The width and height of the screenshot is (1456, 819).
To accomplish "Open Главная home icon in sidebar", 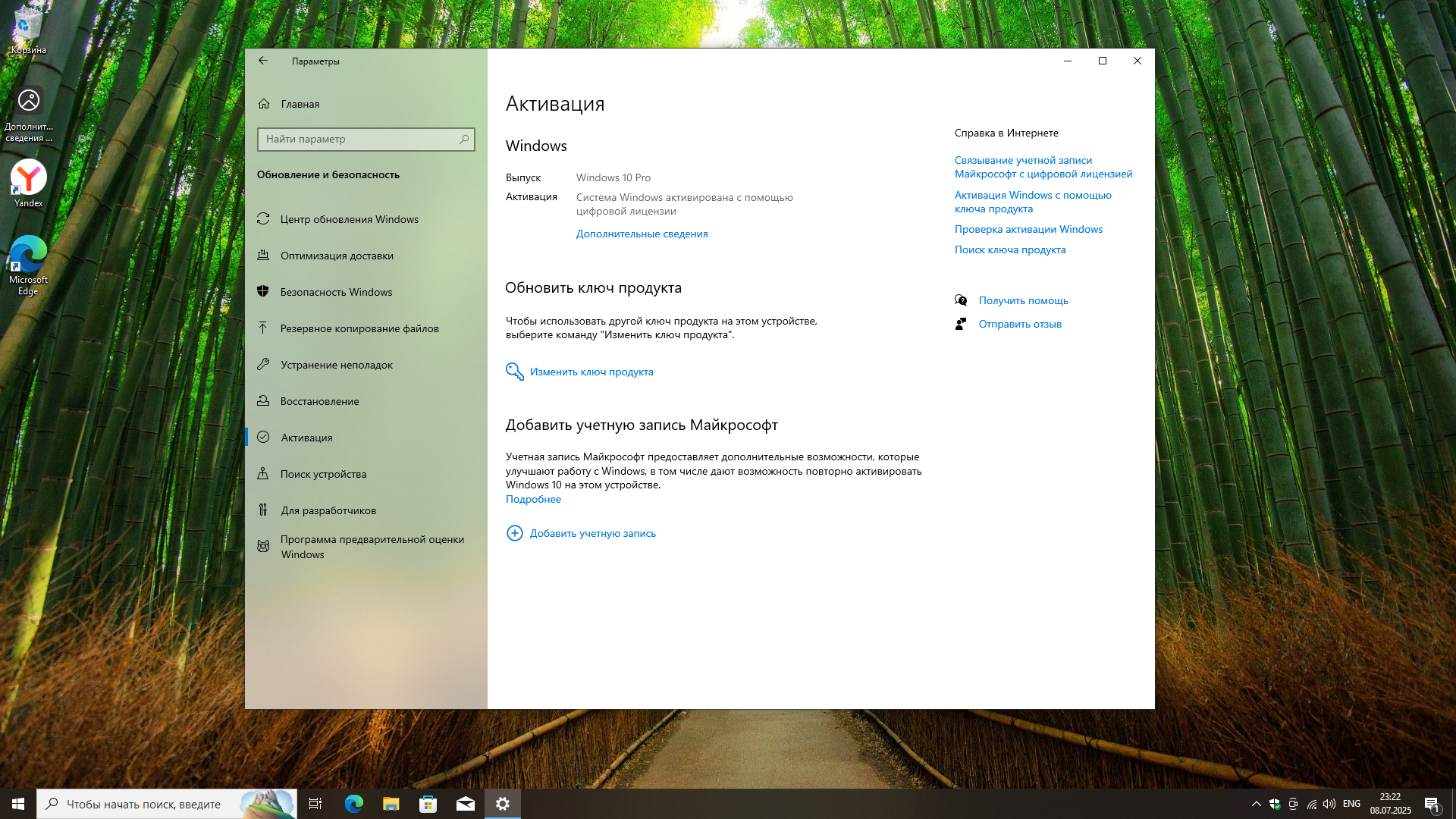I will pos(264,104).
